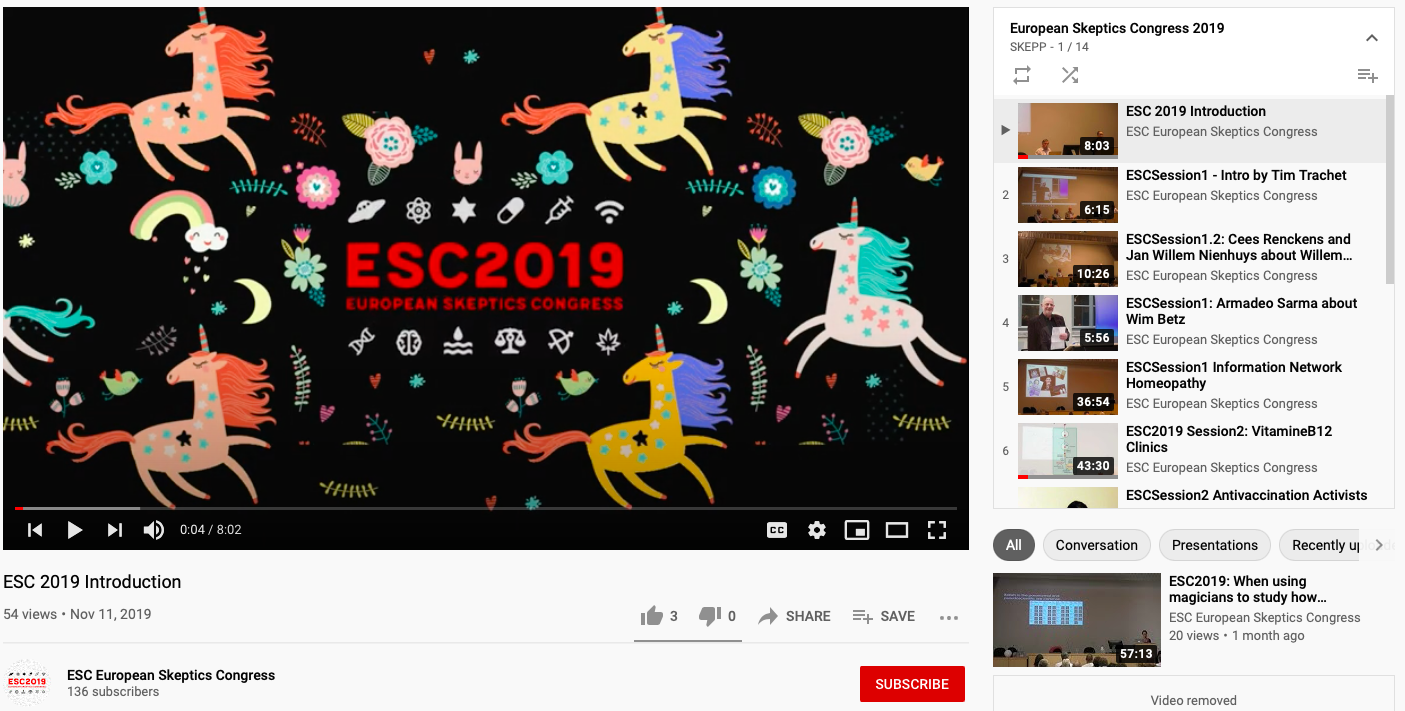Skip to the next video in playlist
This screenshot has height=711, width=1405.
point(115,530)
